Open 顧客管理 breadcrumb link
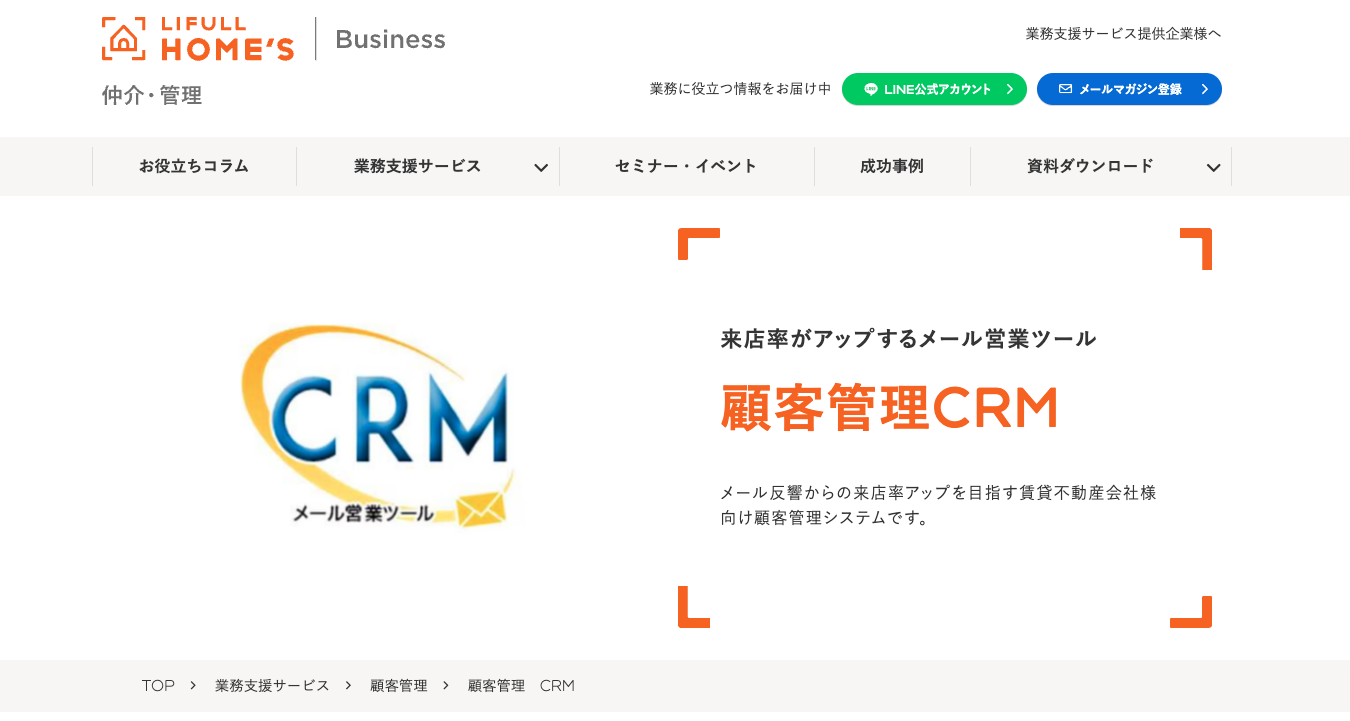The image size is (1350, 721). click(398, 685)
